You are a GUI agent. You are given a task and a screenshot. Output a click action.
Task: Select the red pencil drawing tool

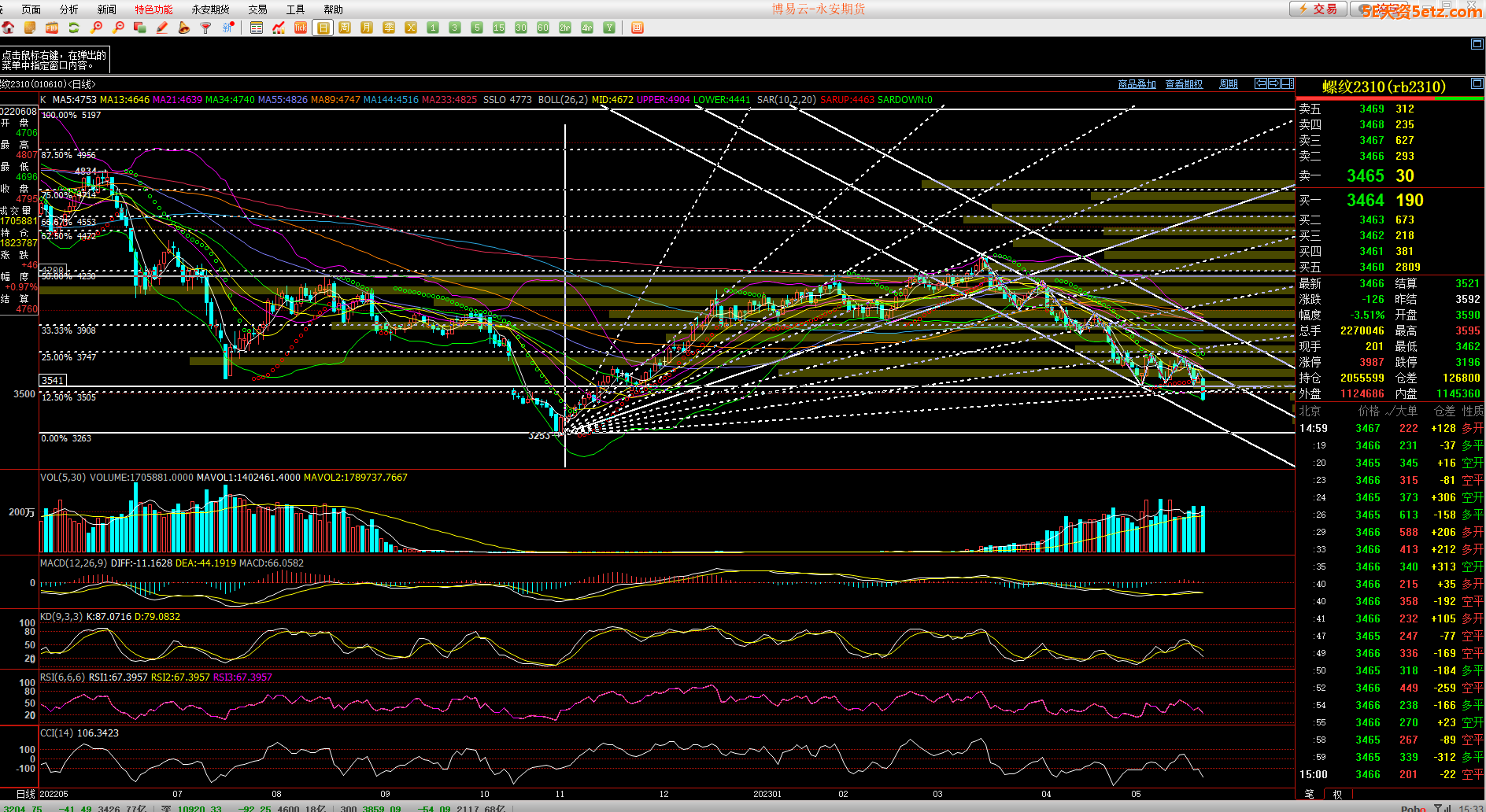click(162, 28)
